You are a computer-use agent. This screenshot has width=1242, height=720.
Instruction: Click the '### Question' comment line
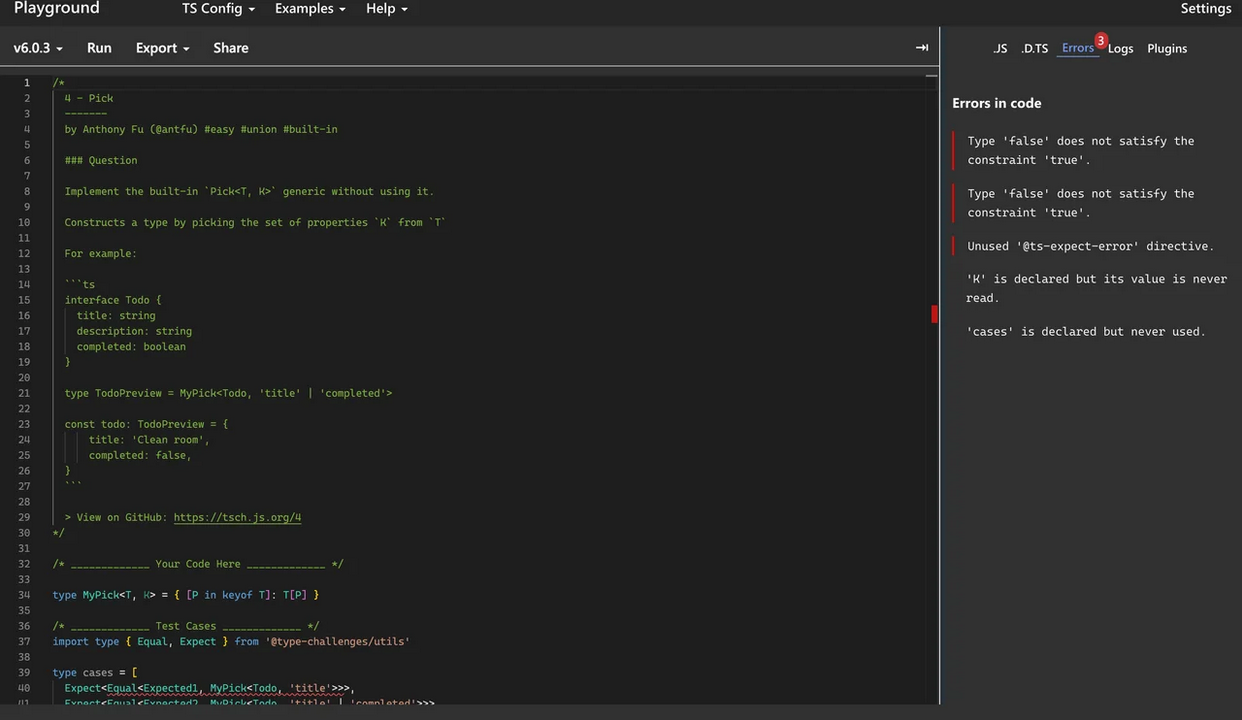click(x=101, y=160)
